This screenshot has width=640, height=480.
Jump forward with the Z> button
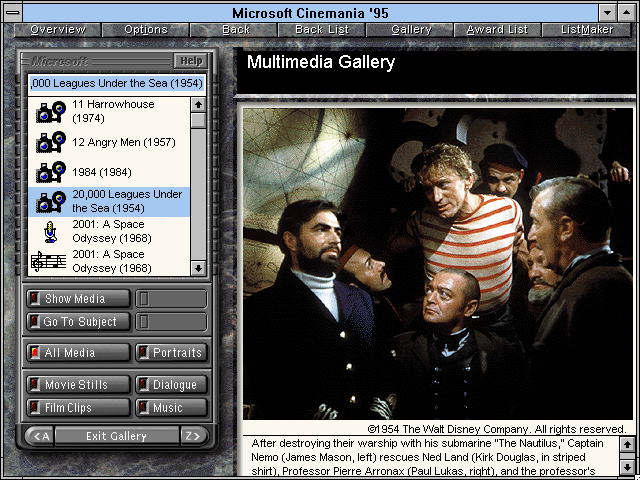(x=194, y=436)
